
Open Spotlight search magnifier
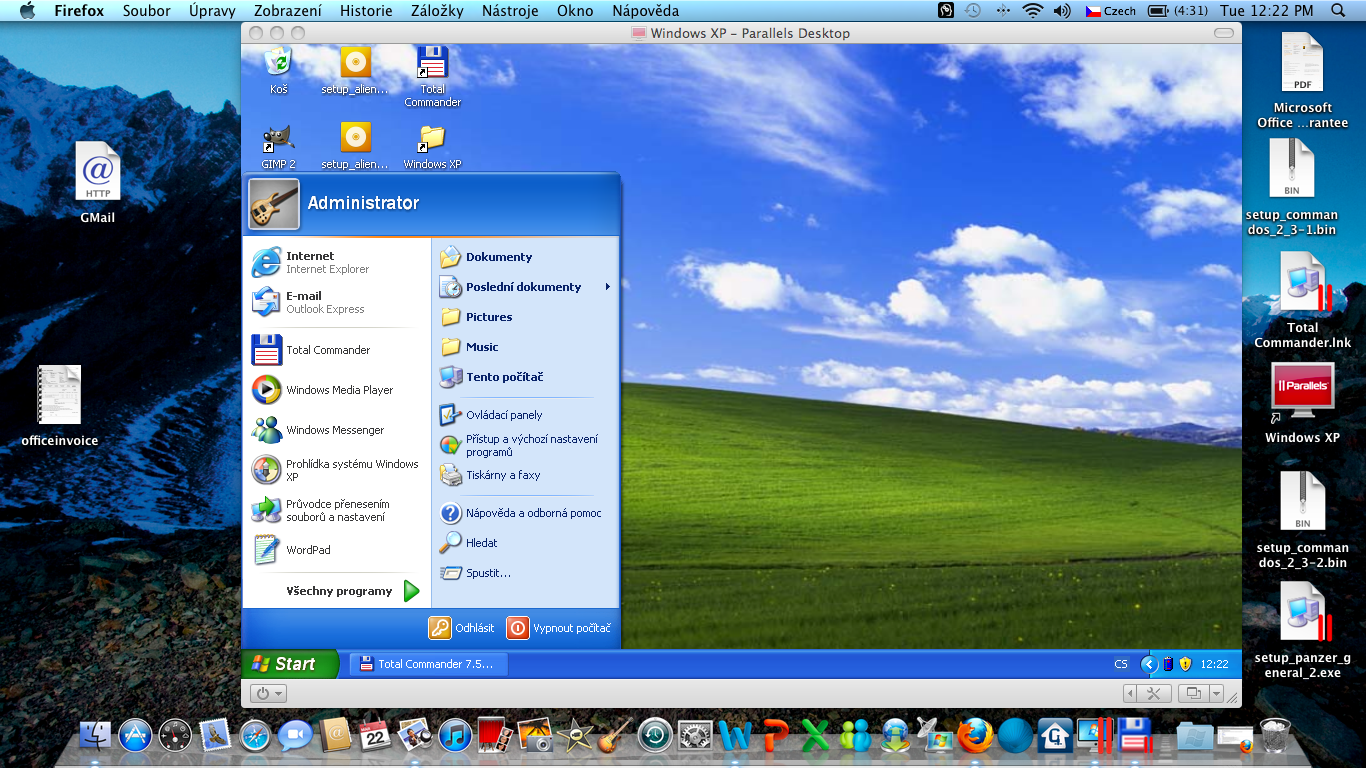point(1339,11)
